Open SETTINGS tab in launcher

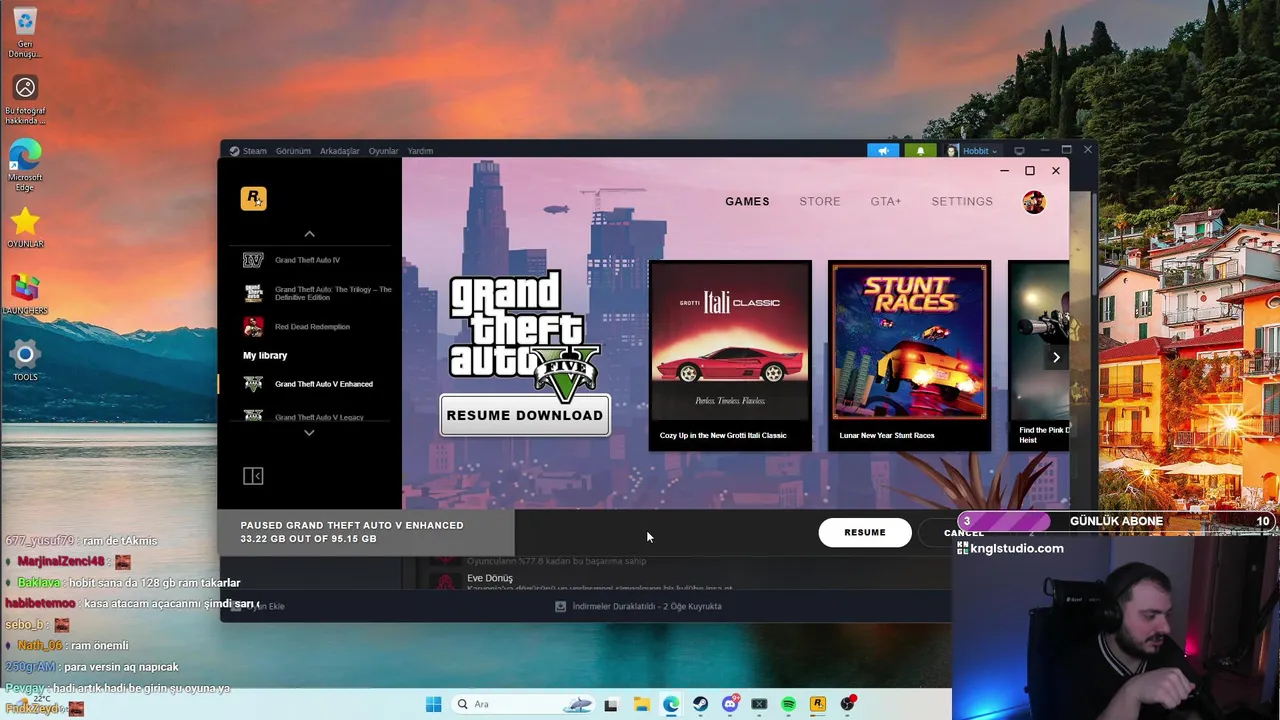tap(962, 202)
